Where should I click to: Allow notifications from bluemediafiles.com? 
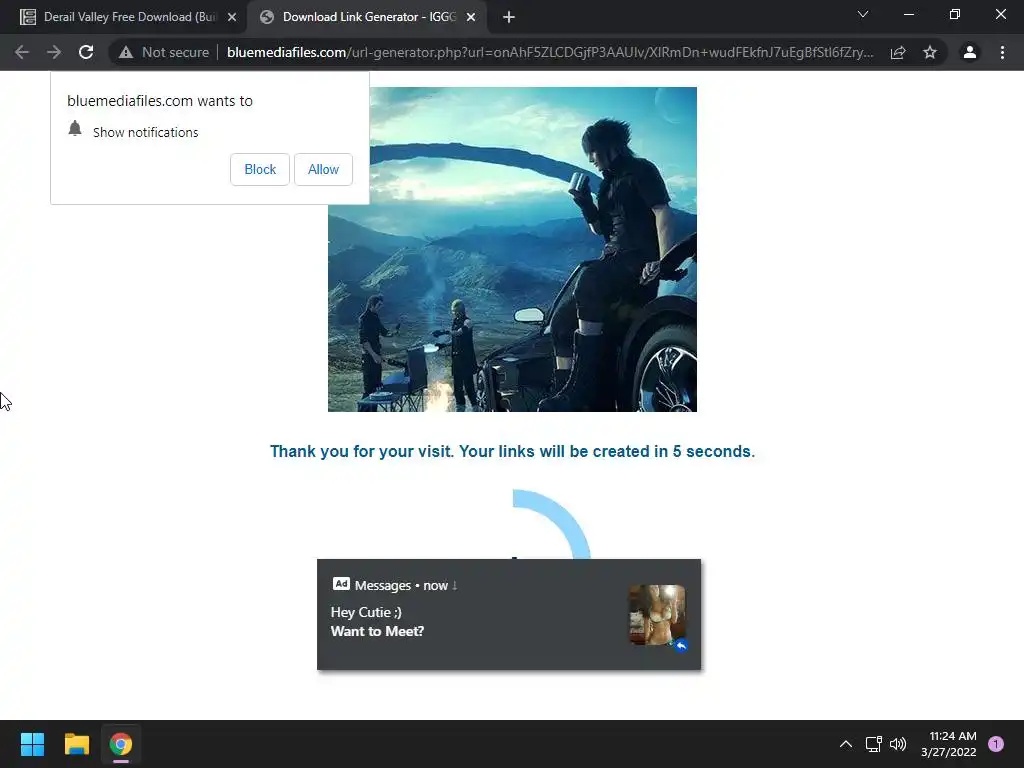tap(323, 169)
